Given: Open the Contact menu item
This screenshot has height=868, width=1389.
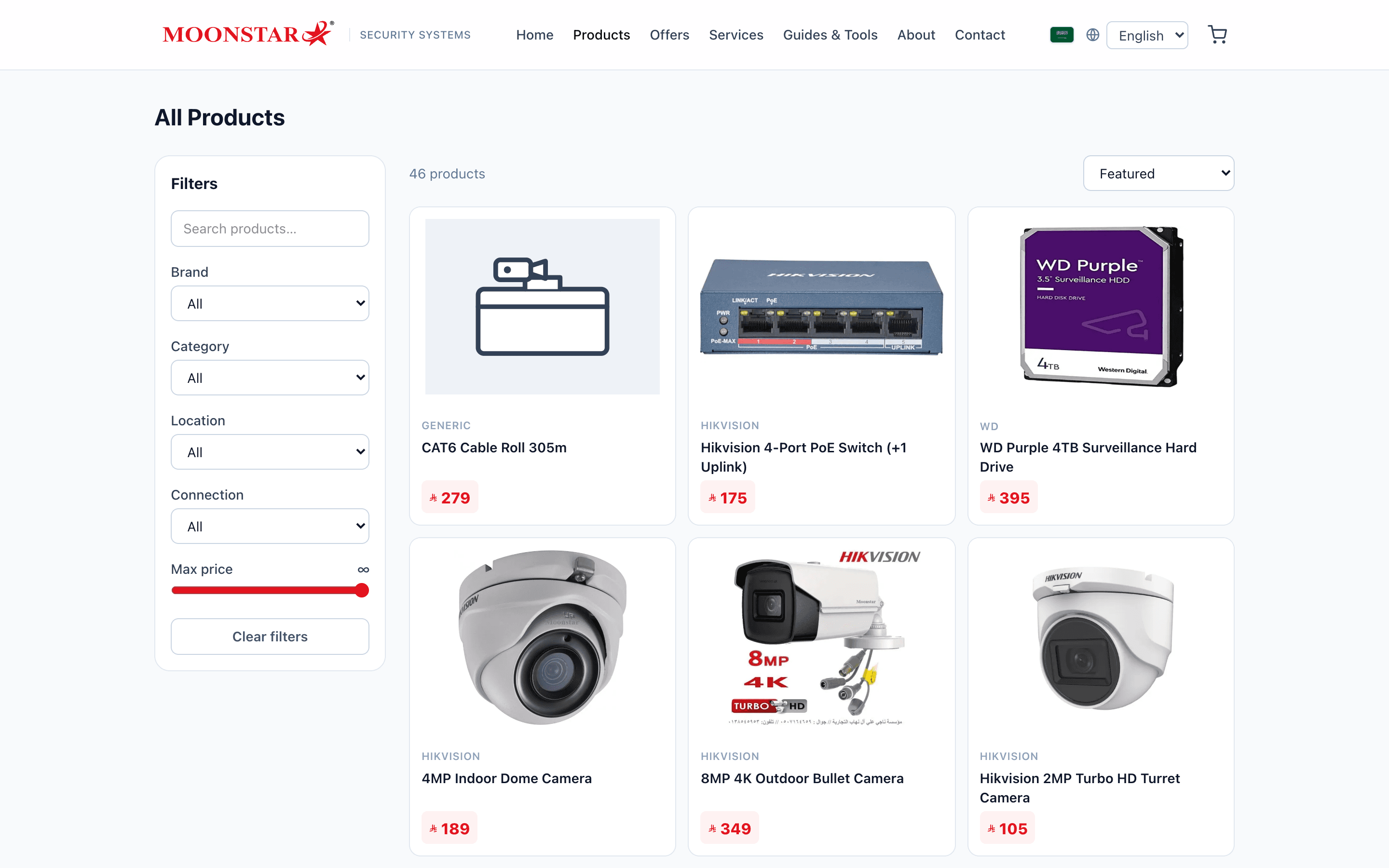Looking at the screenshot, I should (980, 35).
